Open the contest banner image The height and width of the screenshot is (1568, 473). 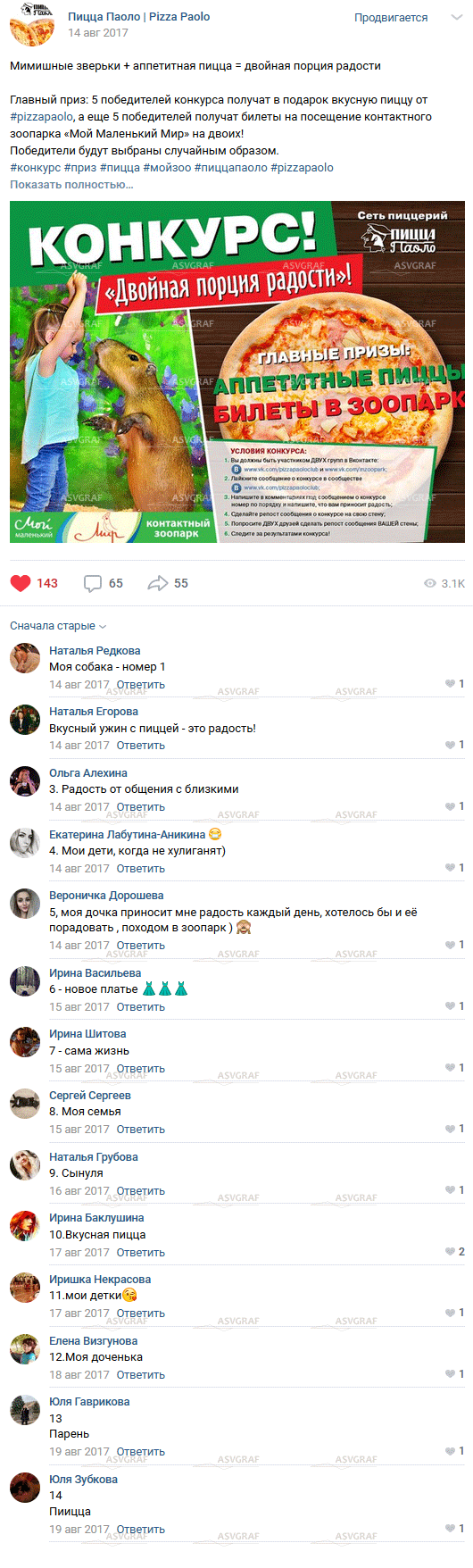pyautogui.click(x=237, y=371)
